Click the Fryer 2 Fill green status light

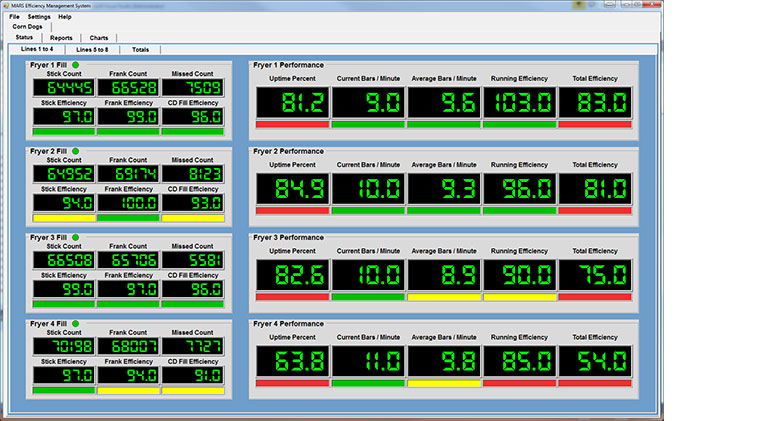click(76, 151)
